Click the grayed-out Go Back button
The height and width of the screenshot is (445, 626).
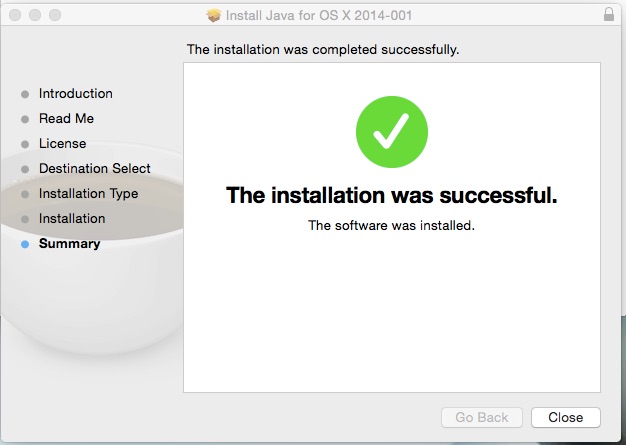pos(482,417)
